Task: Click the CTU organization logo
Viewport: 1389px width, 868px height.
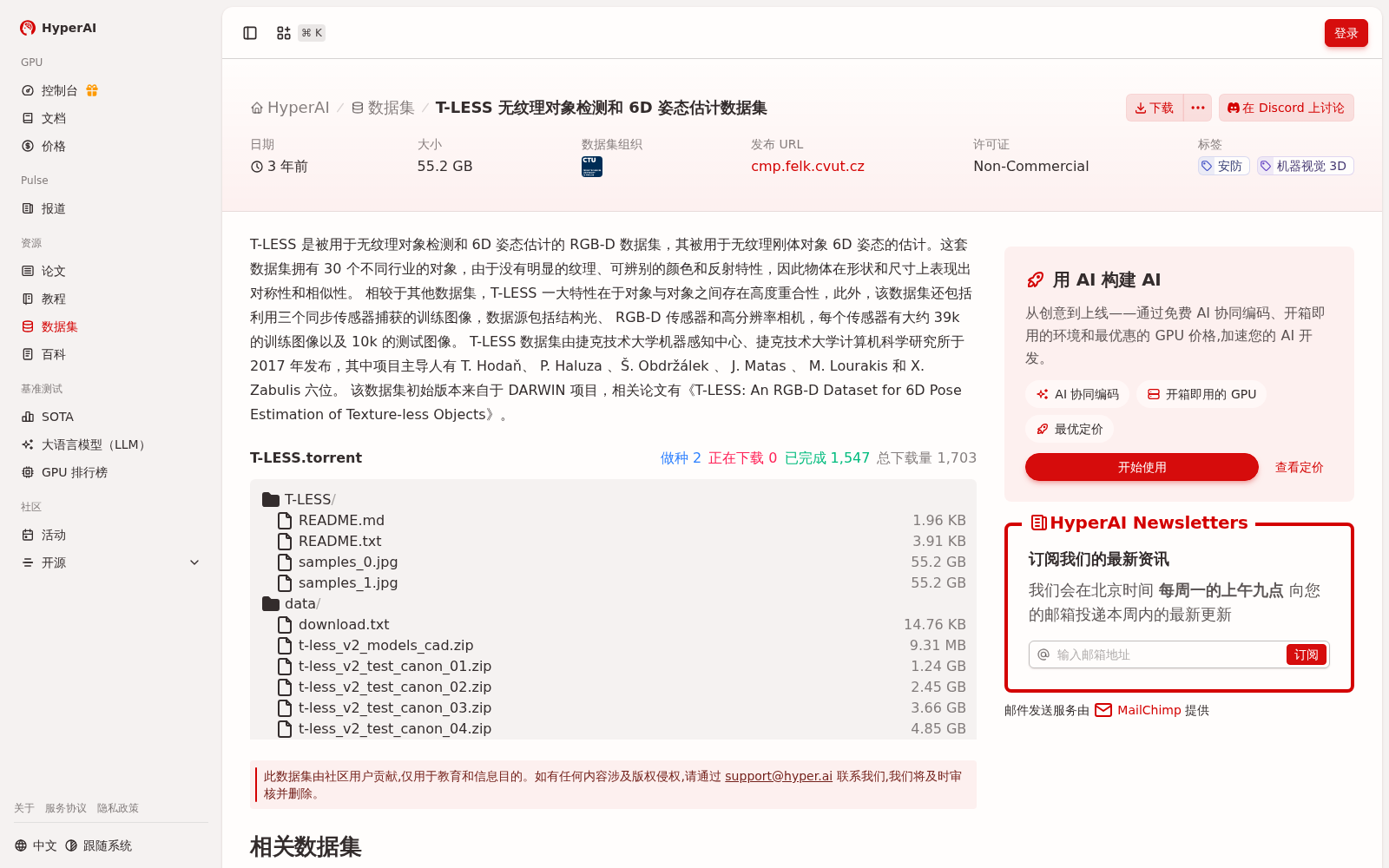Action: click(x=592, y=167)
